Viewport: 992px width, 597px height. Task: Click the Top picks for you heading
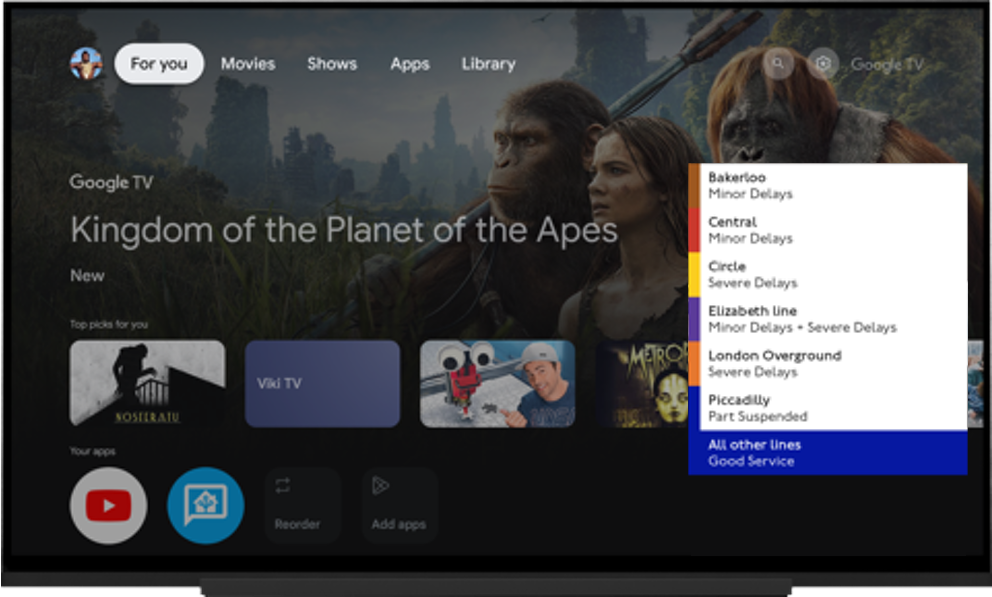pos(109,324)
